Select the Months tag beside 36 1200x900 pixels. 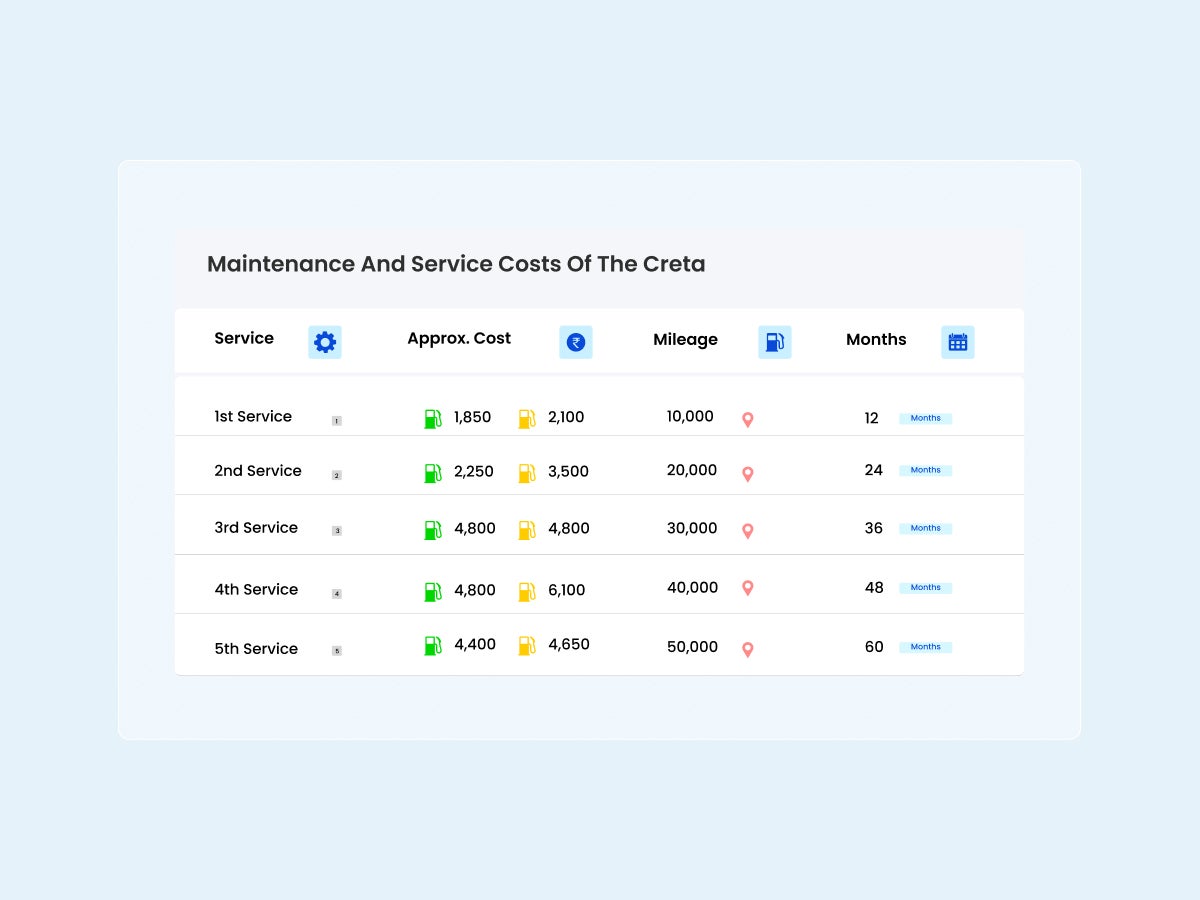click(925, 528)
